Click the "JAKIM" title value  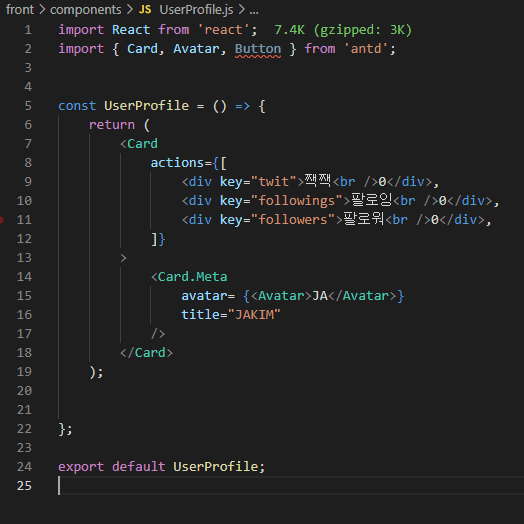[254, 315]
